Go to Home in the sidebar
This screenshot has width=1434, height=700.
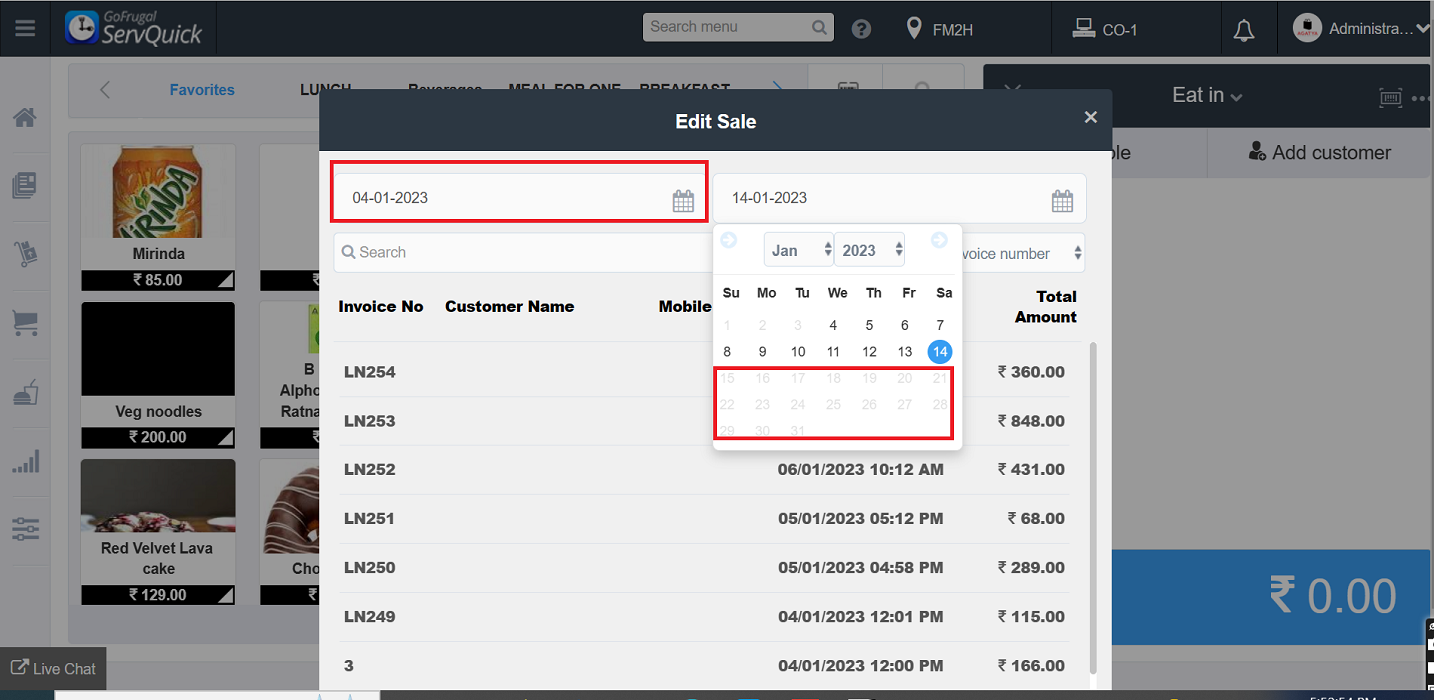click(25, 117)
